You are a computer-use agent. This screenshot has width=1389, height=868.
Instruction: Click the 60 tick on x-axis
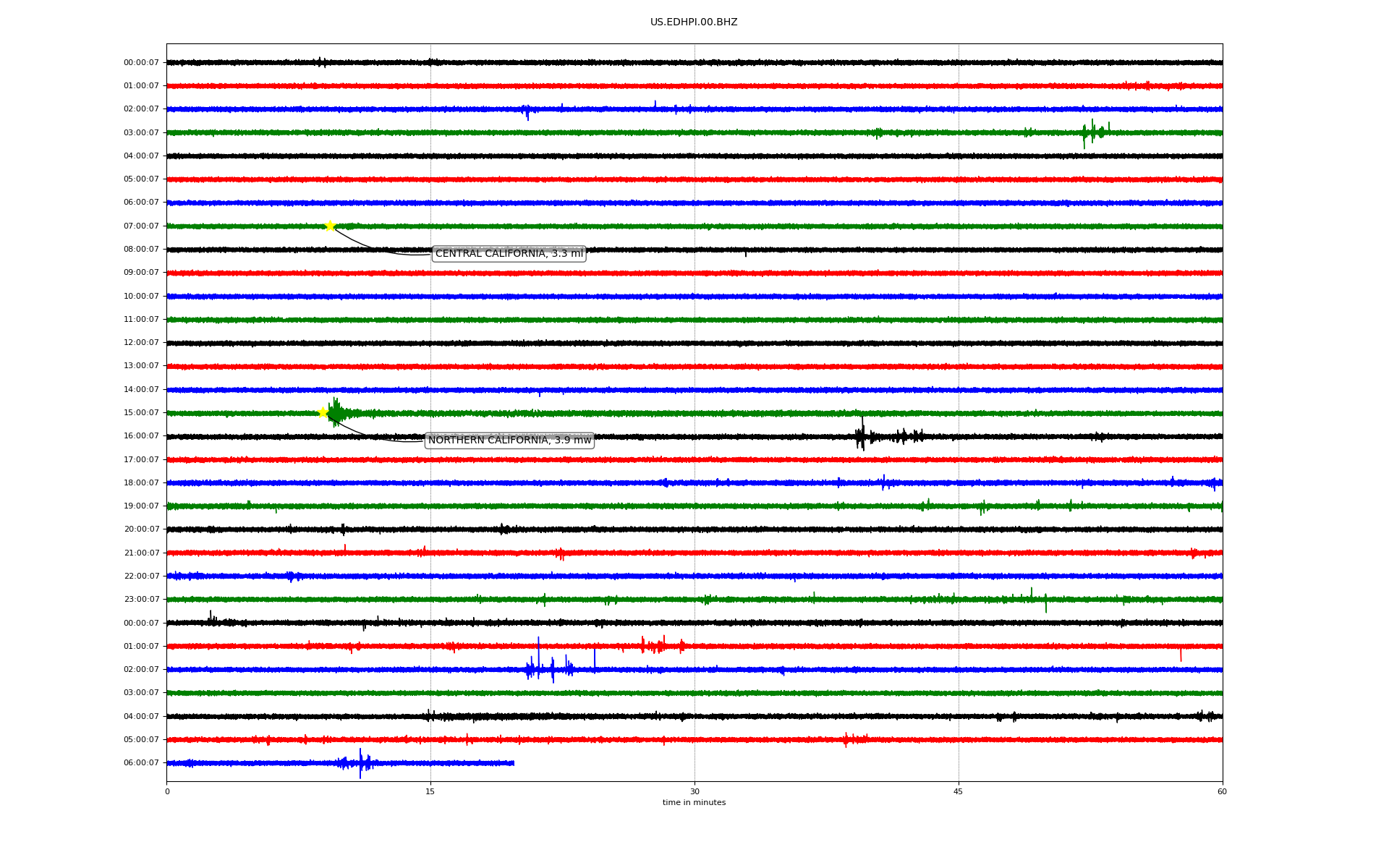pyautogui.click(x=1222, y=791)
